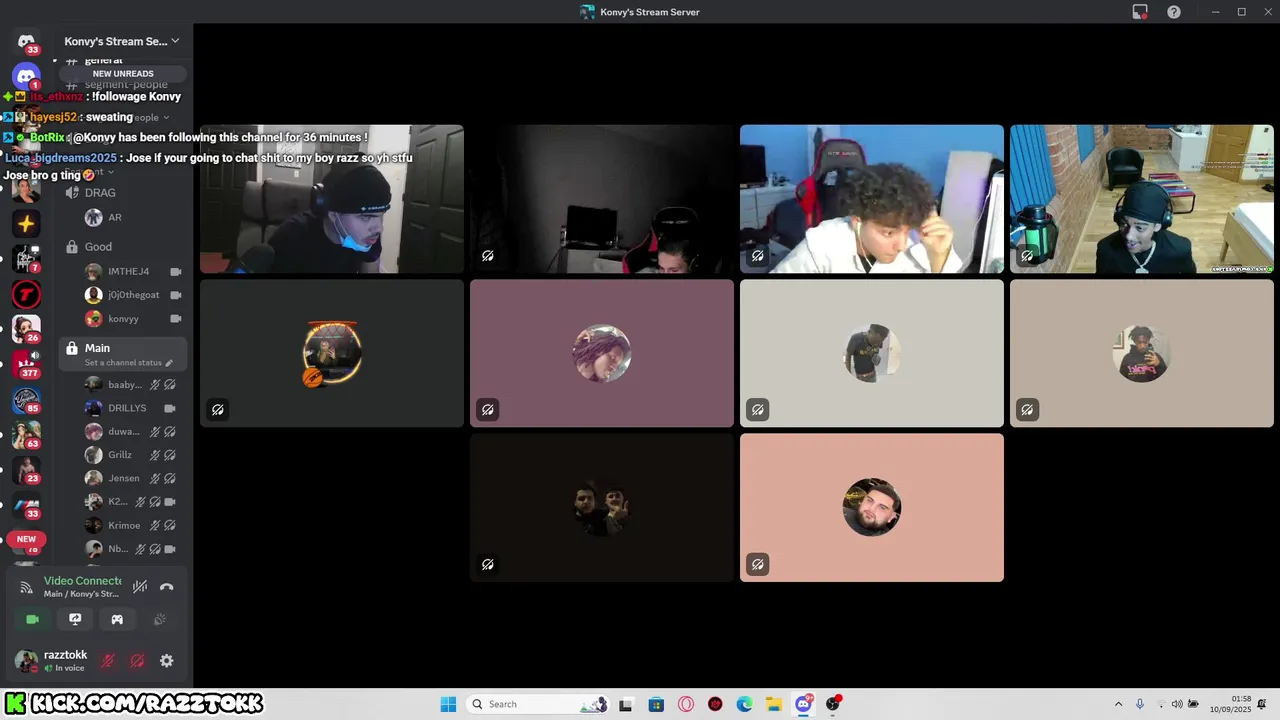Open Discord user settings gear

click(167, 661)
